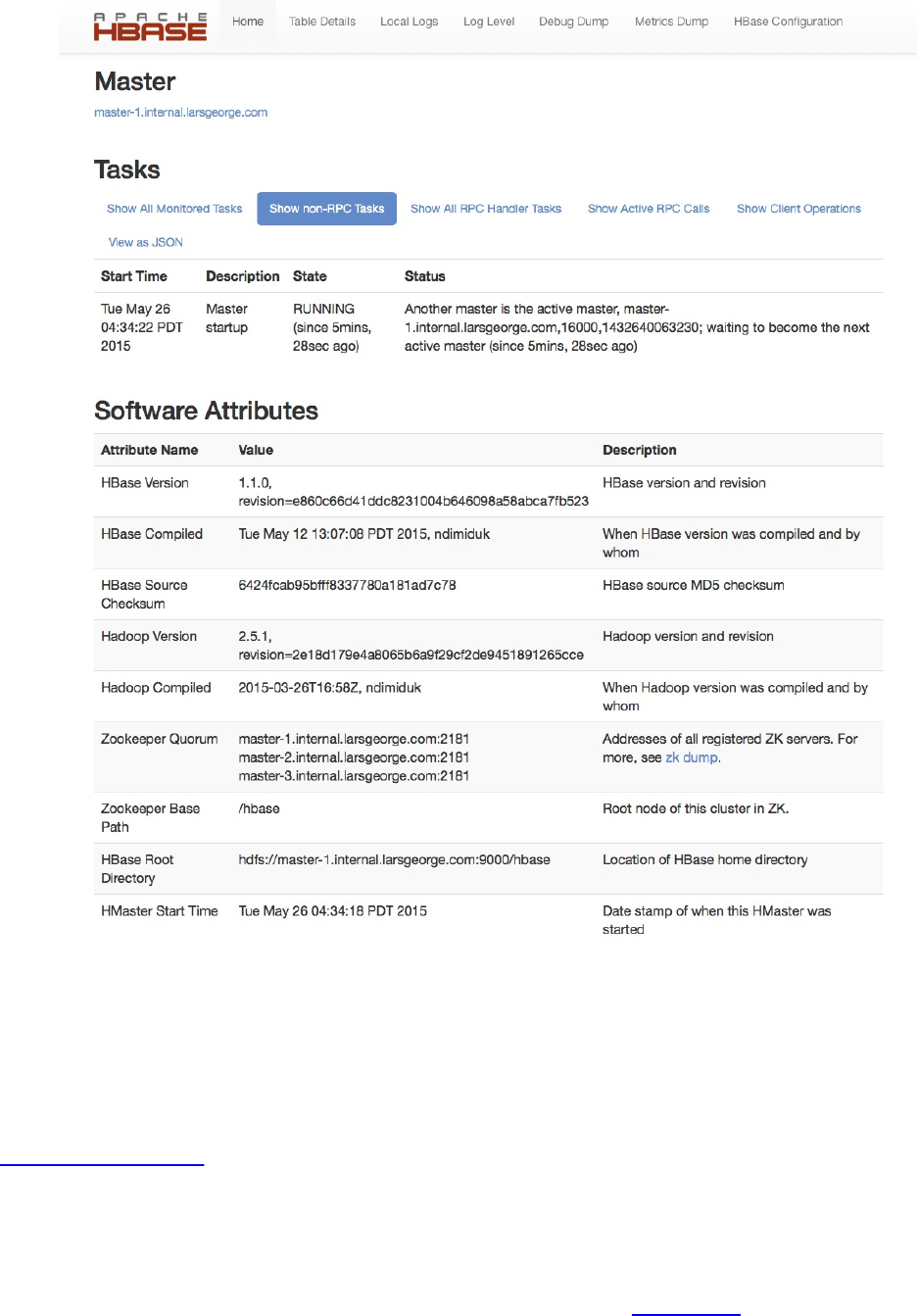Image resolution: width=918 pixels, height=1316 pixels.
Task: Click the HBase Version attribute name
Action: [145, 483]
